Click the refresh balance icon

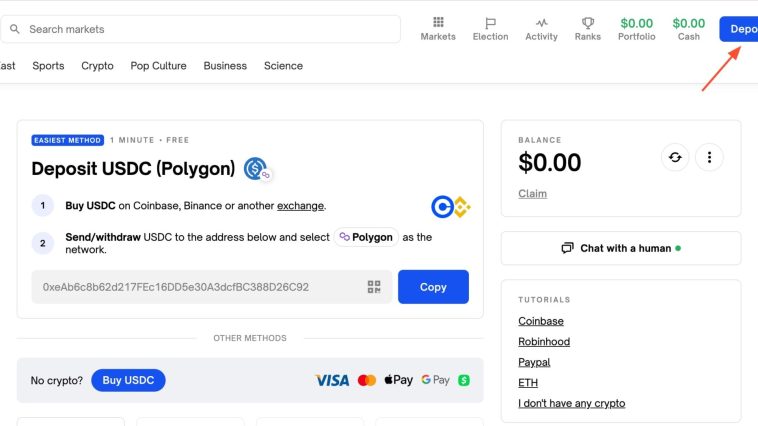(x=675, y=157)
